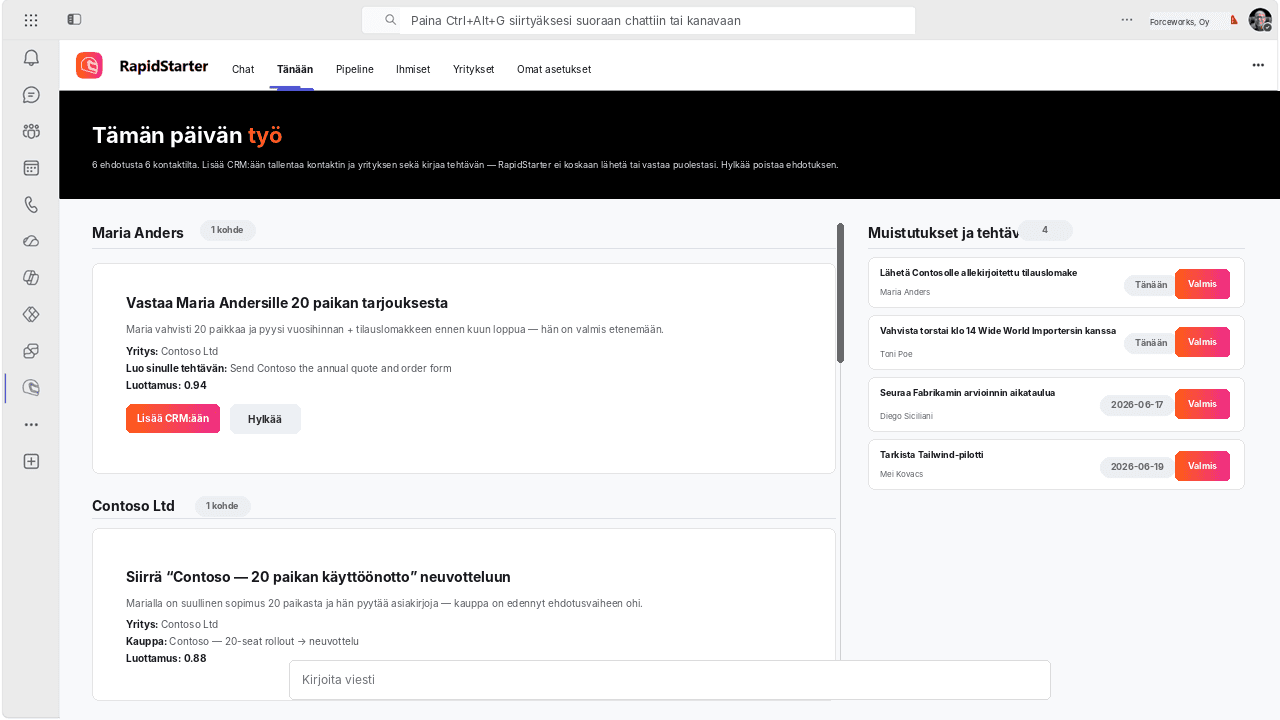Click Tarkista Tailwind-pilotti task title
Viewport: 1280px width, 720px height.
[x=932, y=455]
